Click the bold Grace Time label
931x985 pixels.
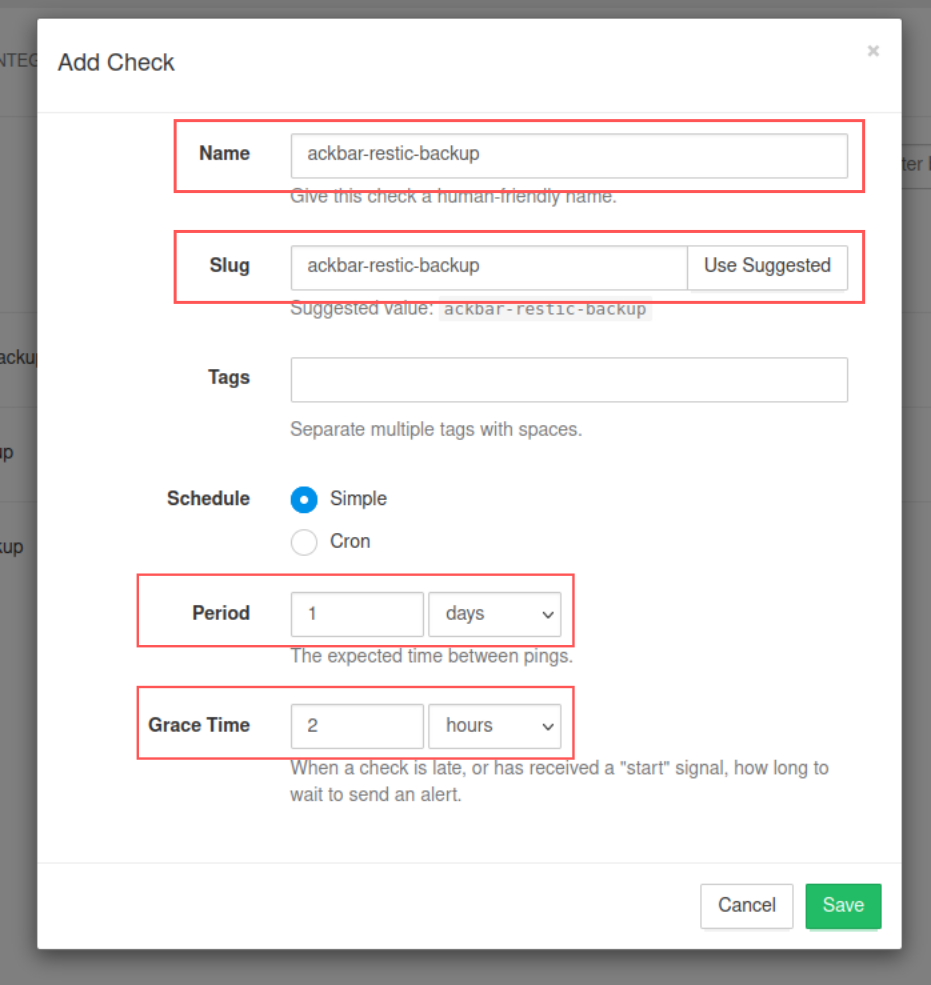tap(199, 725)
